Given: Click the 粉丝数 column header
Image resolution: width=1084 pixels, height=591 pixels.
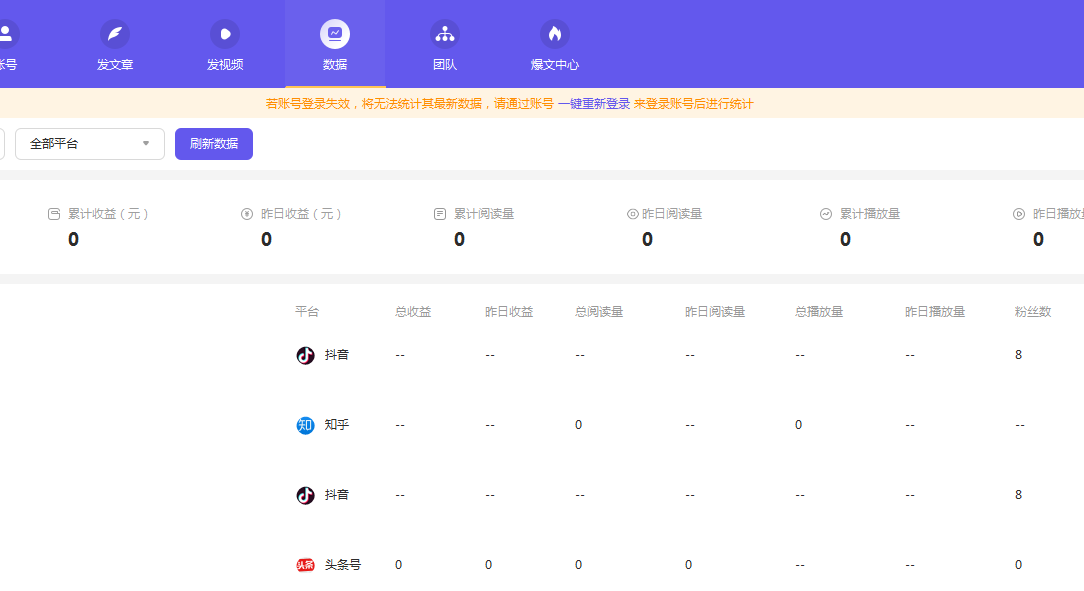Looking at the screenshot, I should 1033,312.
